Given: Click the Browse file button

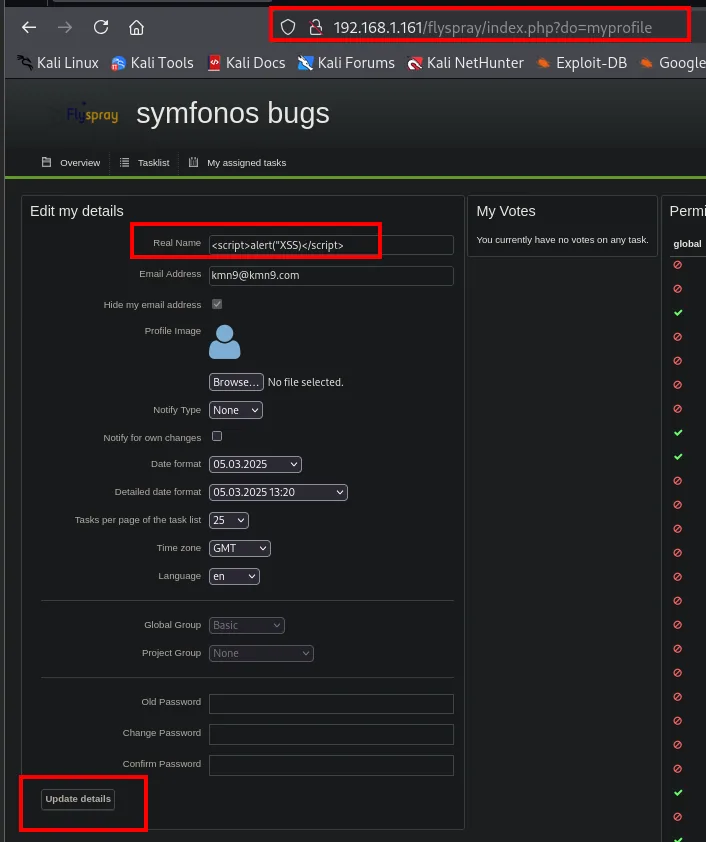Looking at the screenshot, I should [236, 382].
